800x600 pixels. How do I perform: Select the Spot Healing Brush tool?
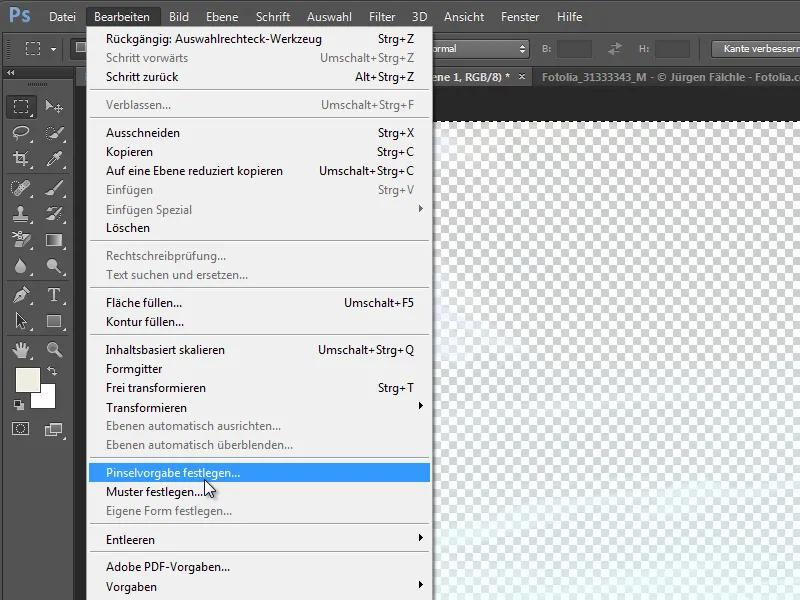[x=21, y=188]
